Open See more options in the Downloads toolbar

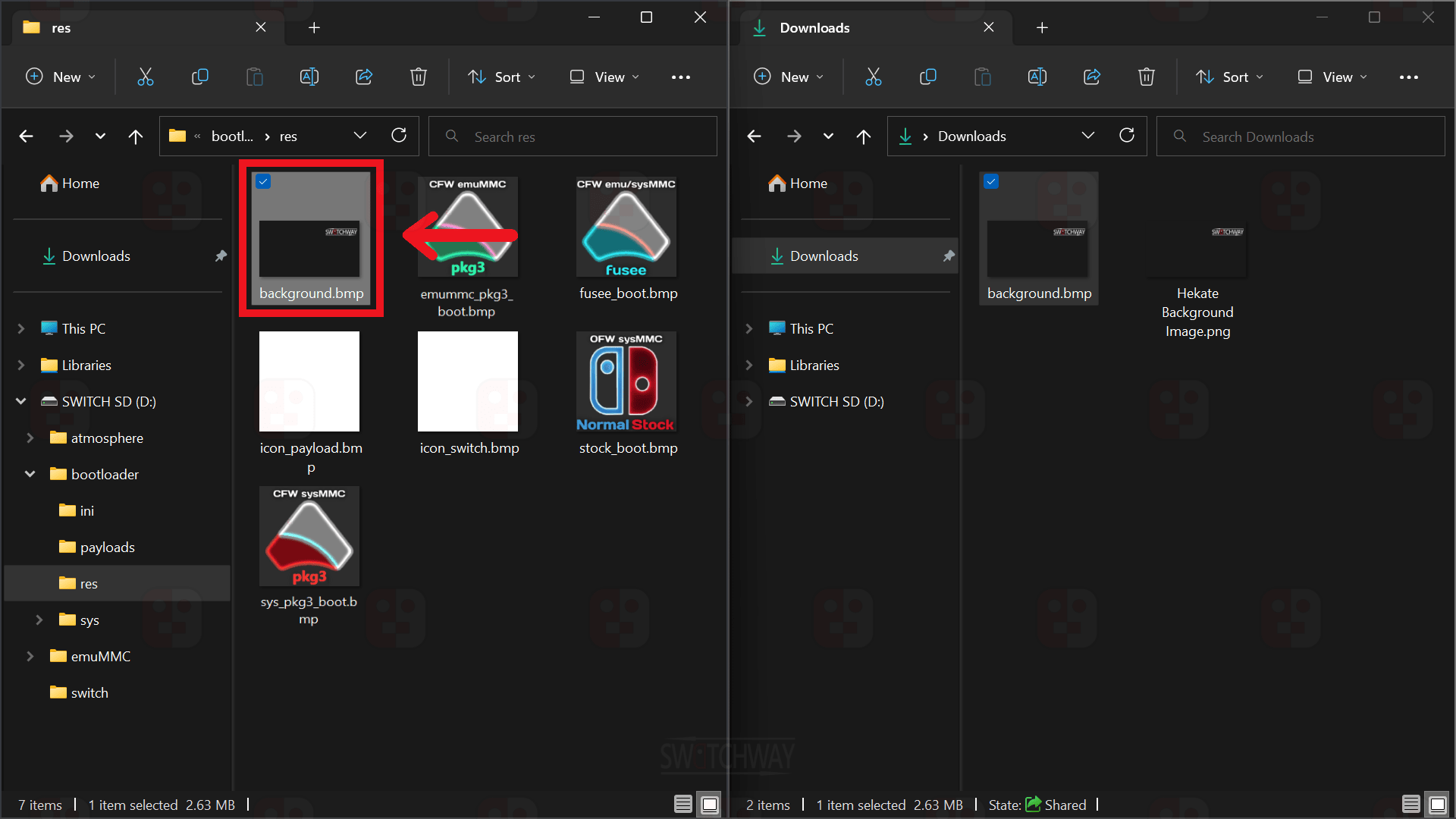pyautogui.click(x=1408, y=77)
